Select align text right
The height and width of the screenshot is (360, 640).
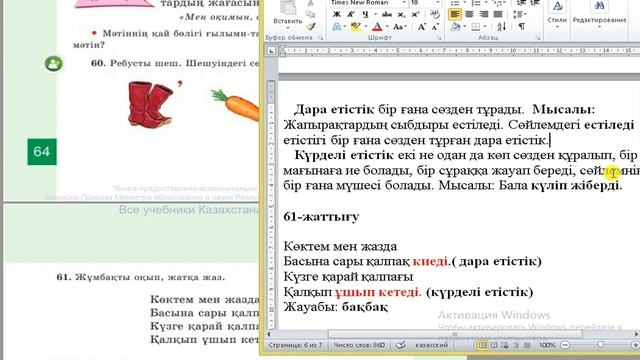(x=484, y=15)
